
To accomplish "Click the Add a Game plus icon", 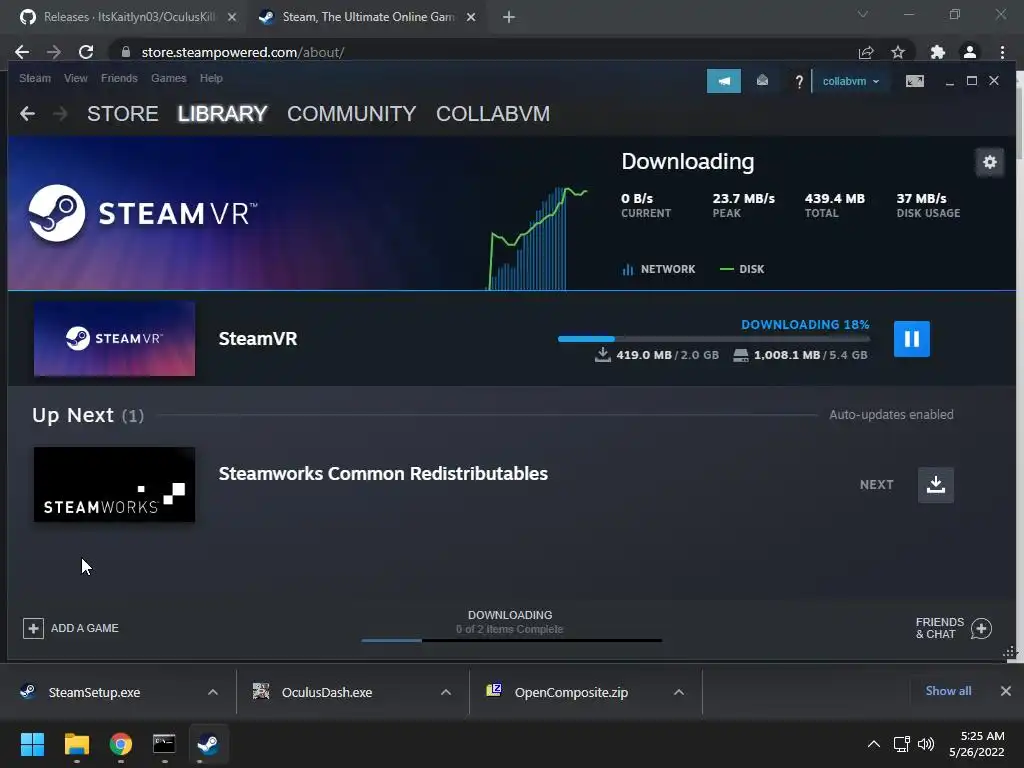I will [33, 628].
